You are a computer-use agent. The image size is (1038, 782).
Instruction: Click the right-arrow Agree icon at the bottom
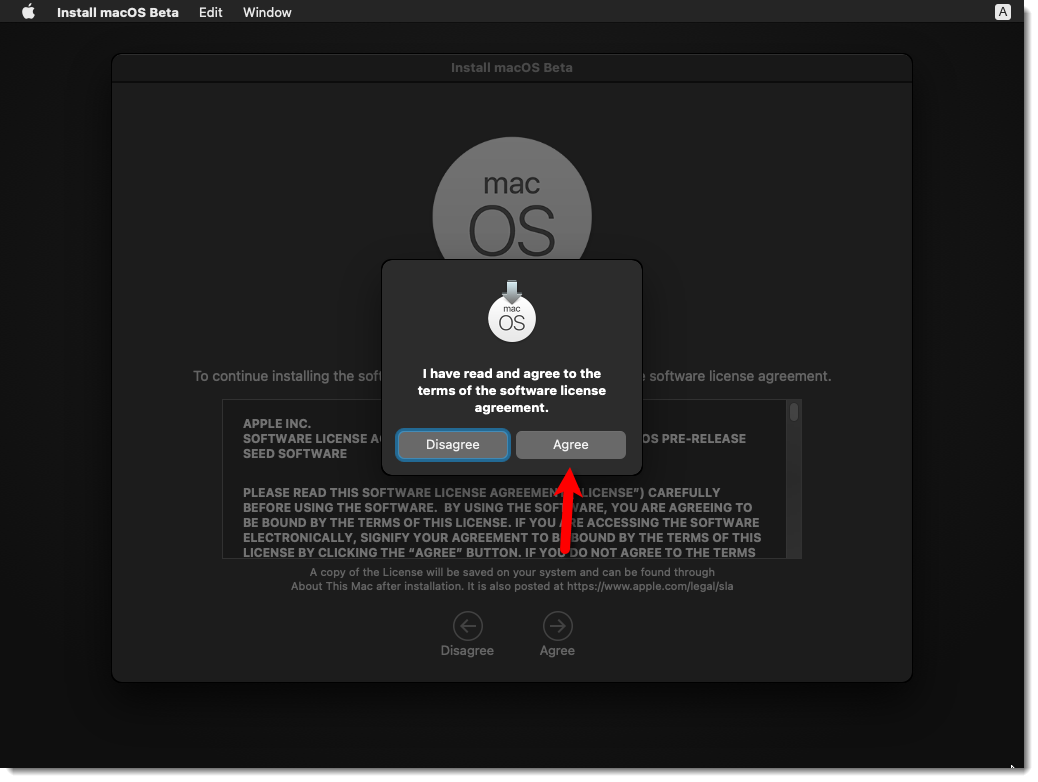557,626
